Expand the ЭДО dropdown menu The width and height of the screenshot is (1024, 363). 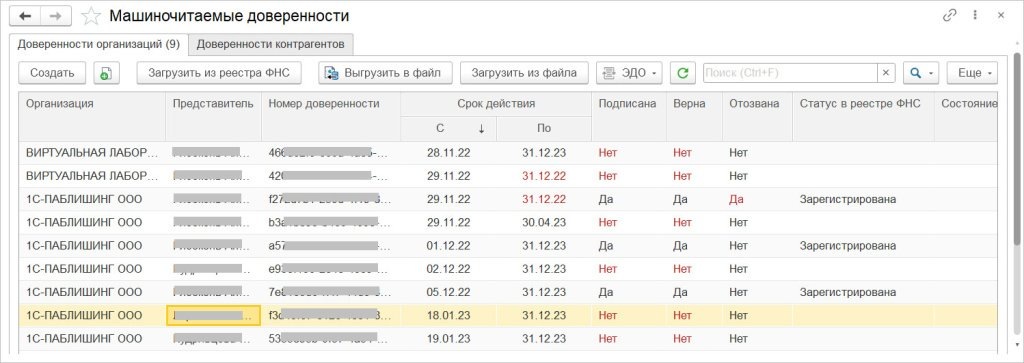630,73
